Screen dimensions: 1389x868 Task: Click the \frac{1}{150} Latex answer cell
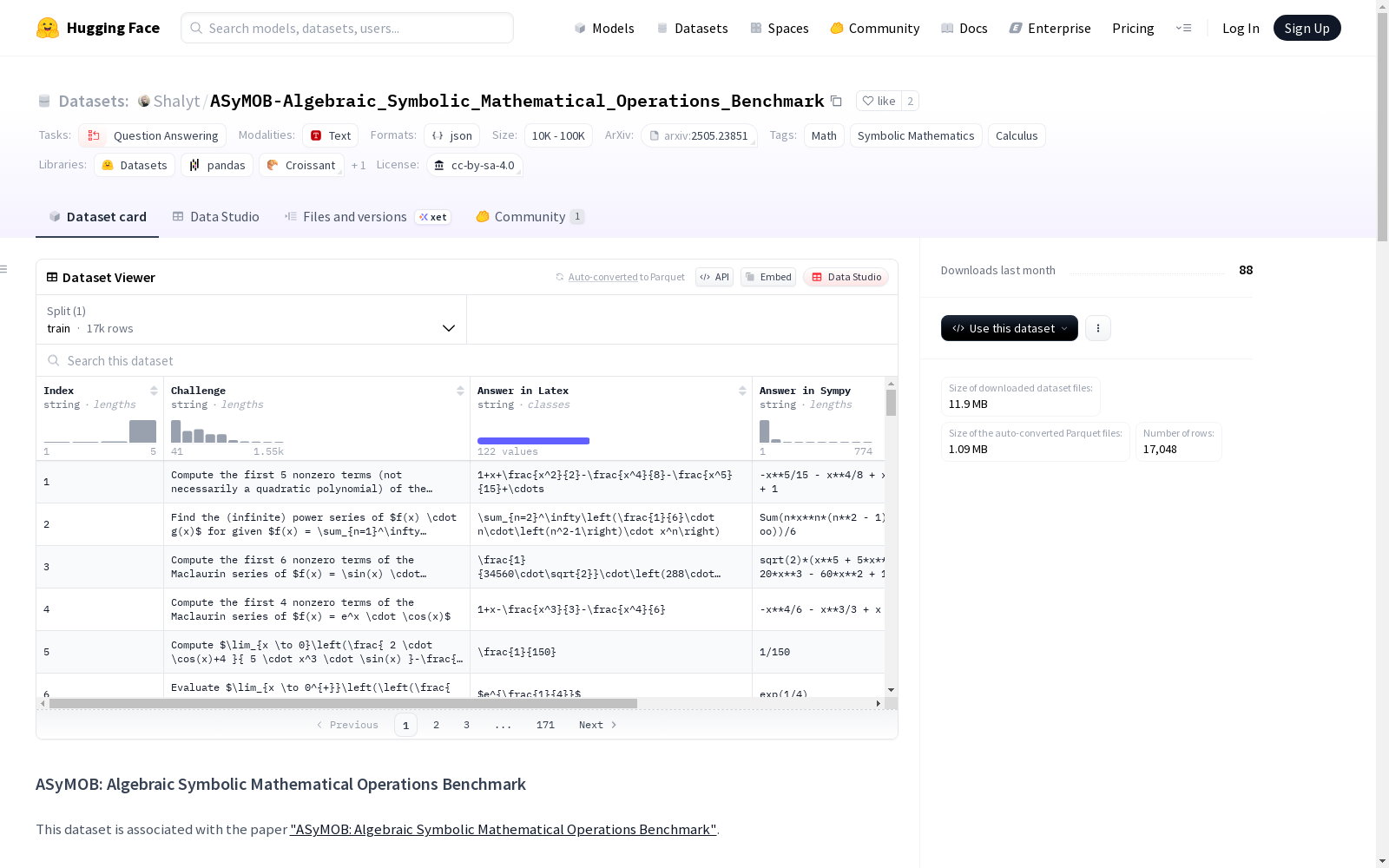coord(611,652)
